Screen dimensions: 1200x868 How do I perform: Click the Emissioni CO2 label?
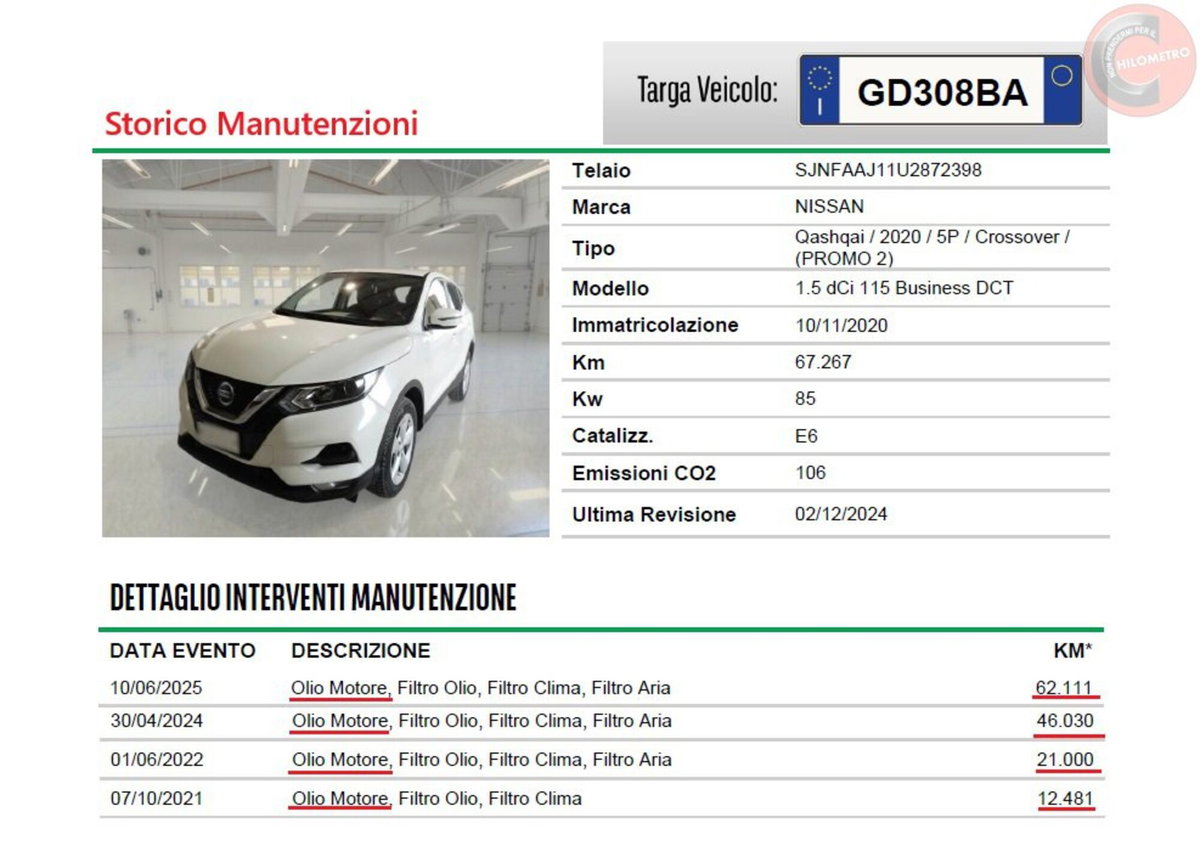[x=644, y=474]
